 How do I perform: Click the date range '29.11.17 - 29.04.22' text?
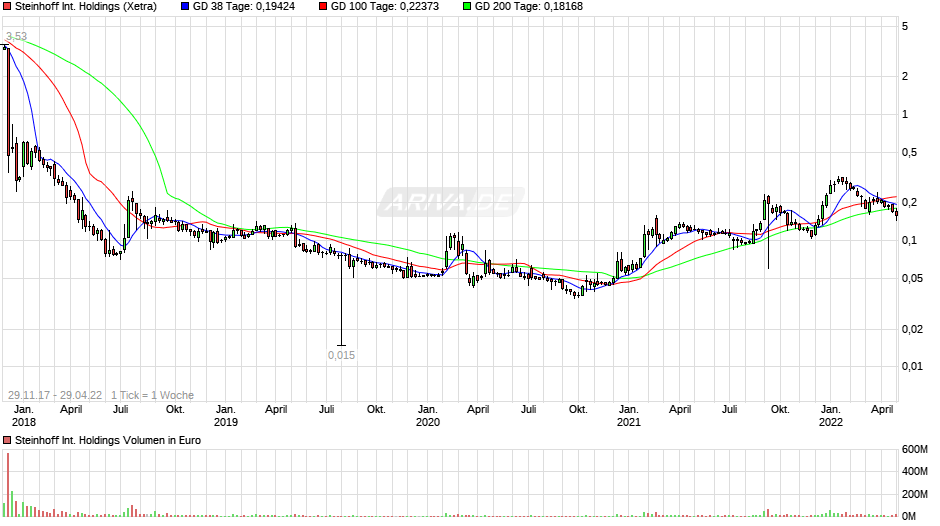pos(55,395)
